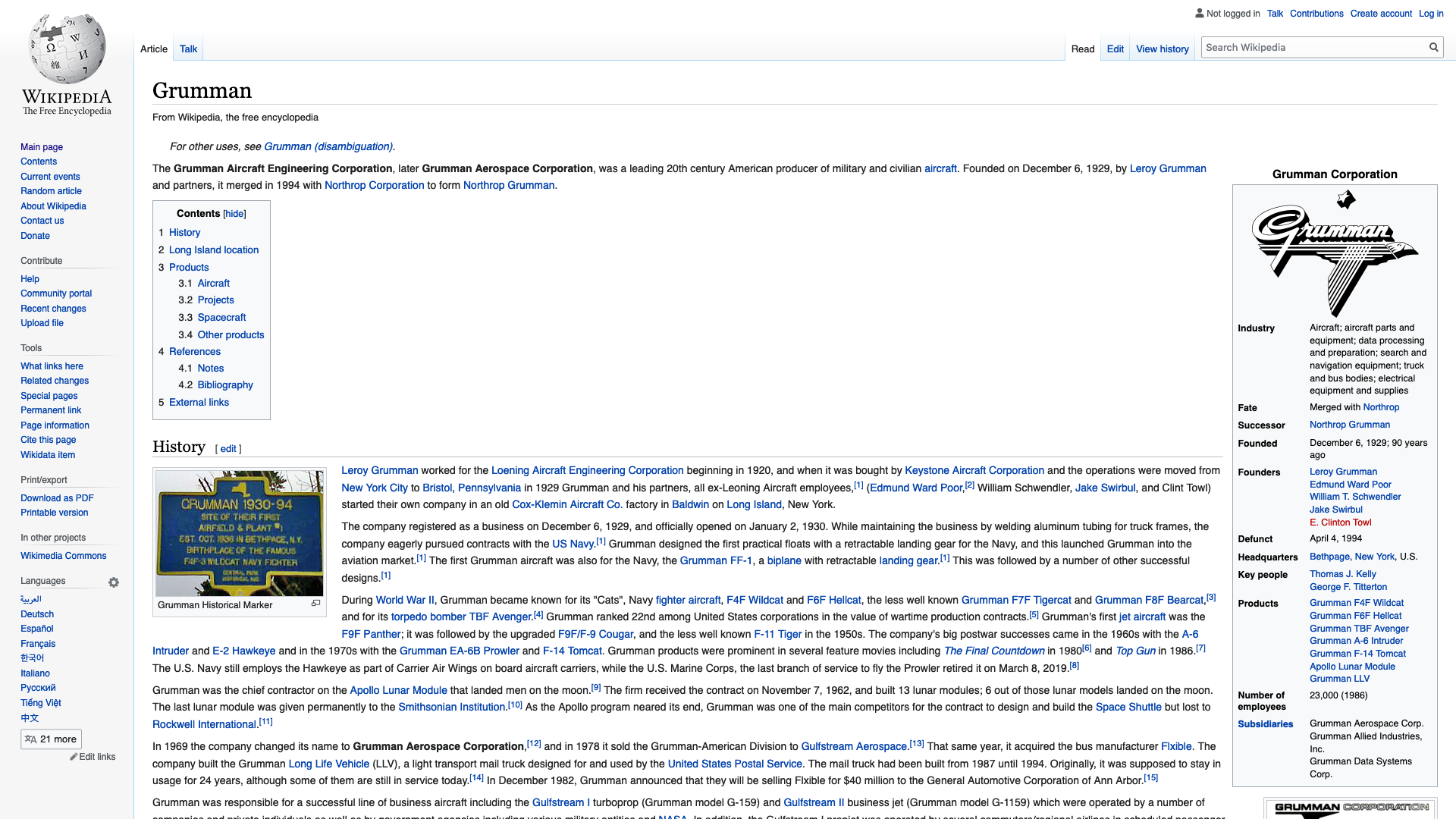This screenshot has width=1456, height=819.
Task: Switch to Français language version
Action: pos(38,644)
